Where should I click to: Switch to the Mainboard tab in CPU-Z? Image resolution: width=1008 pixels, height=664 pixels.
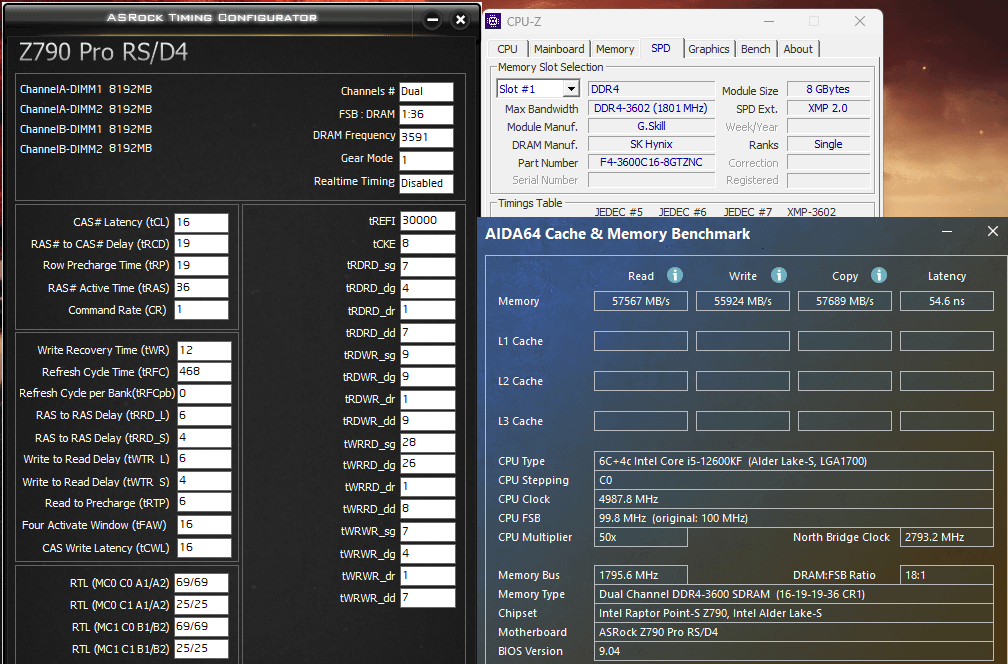pos(559,49)
